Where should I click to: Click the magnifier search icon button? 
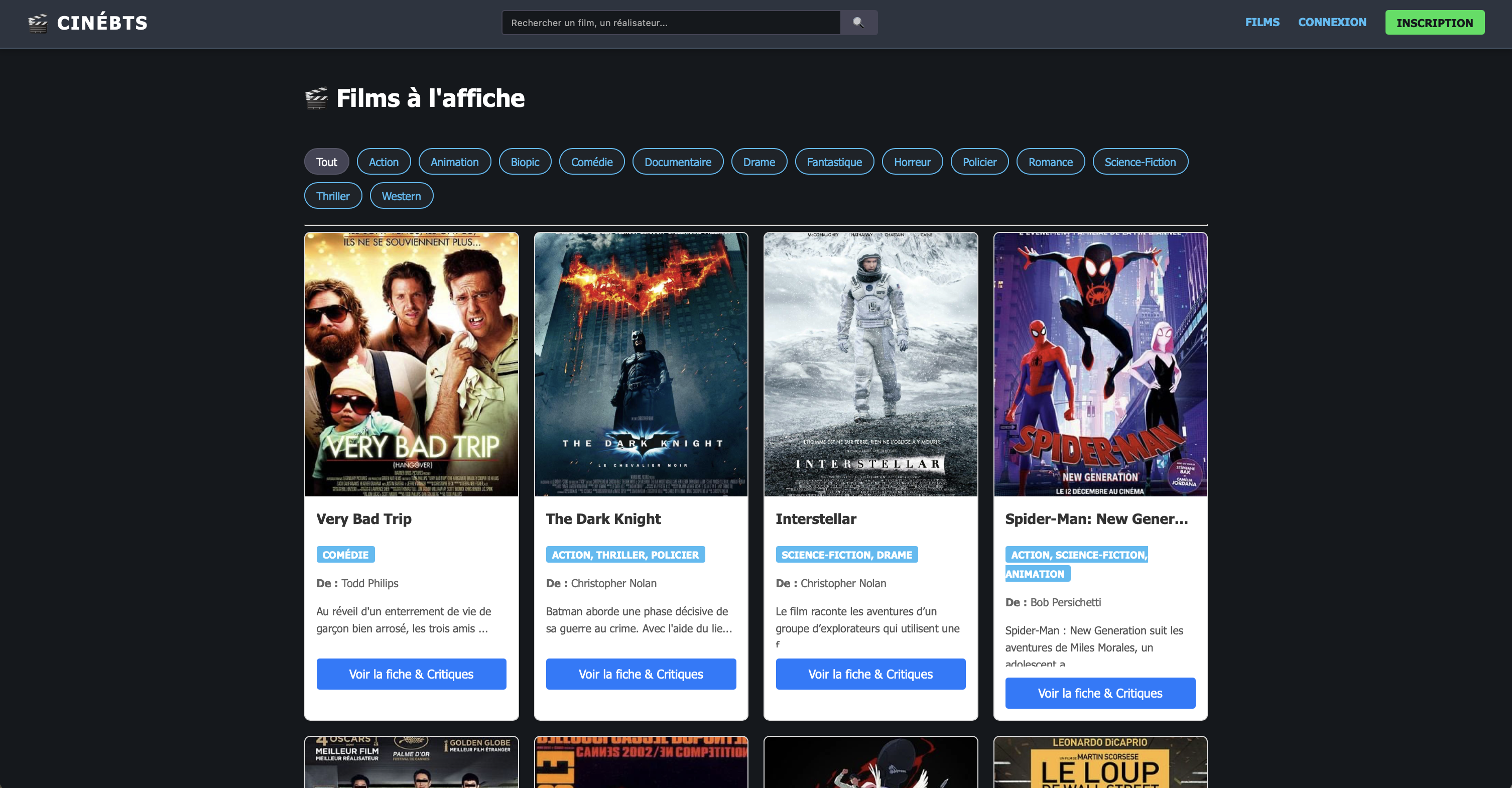859,22
